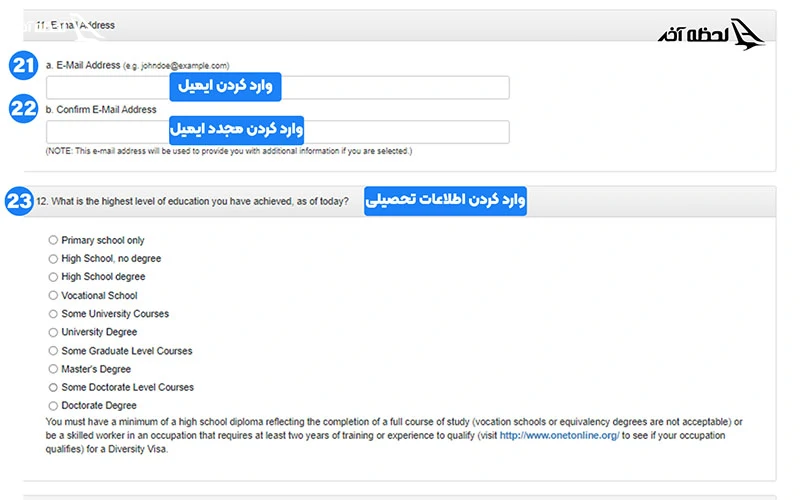Select the Vocational School radio button
The image size is (800, 500).
53,296
